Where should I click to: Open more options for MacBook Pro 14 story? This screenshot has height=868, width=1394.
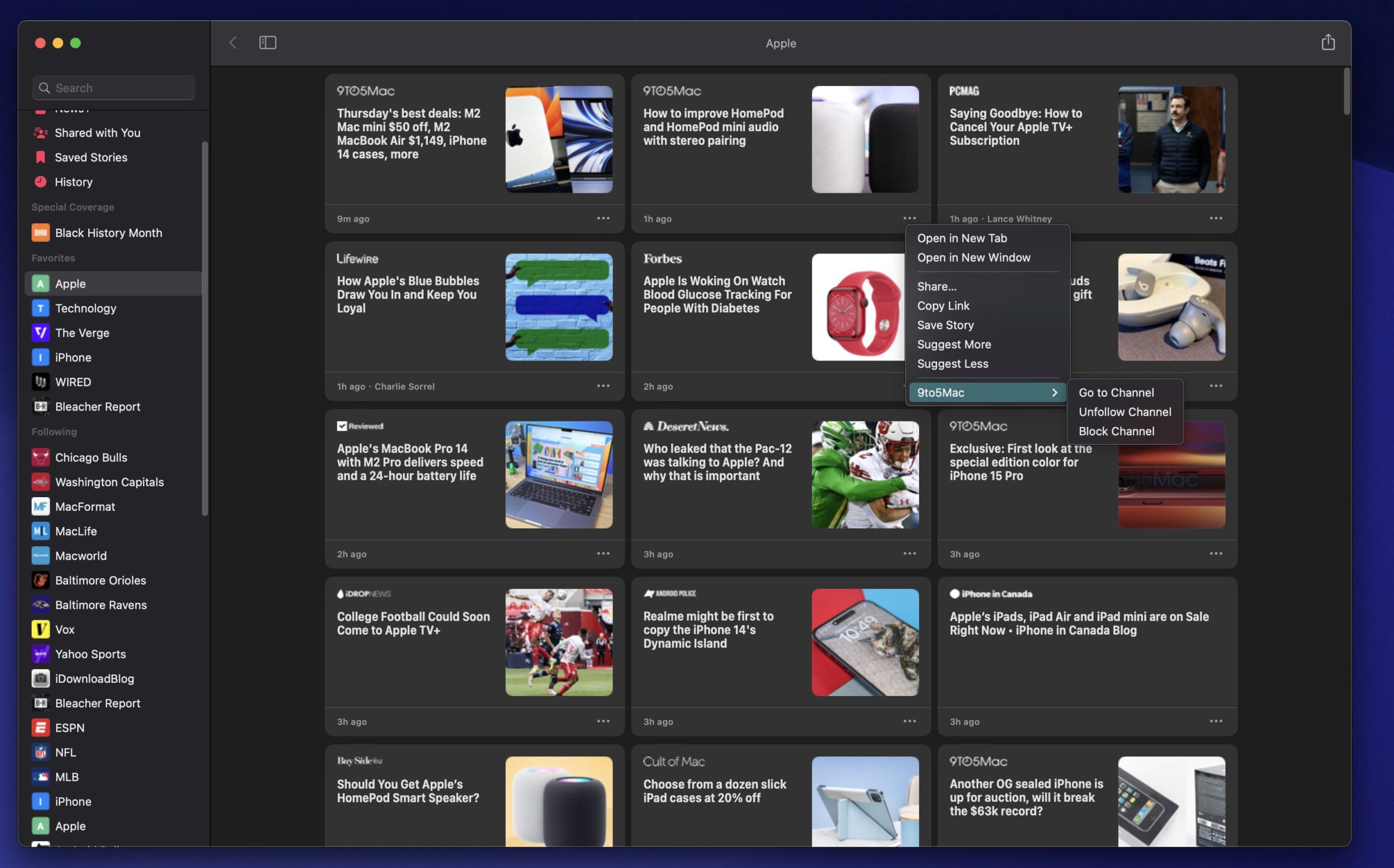[603, 553]
